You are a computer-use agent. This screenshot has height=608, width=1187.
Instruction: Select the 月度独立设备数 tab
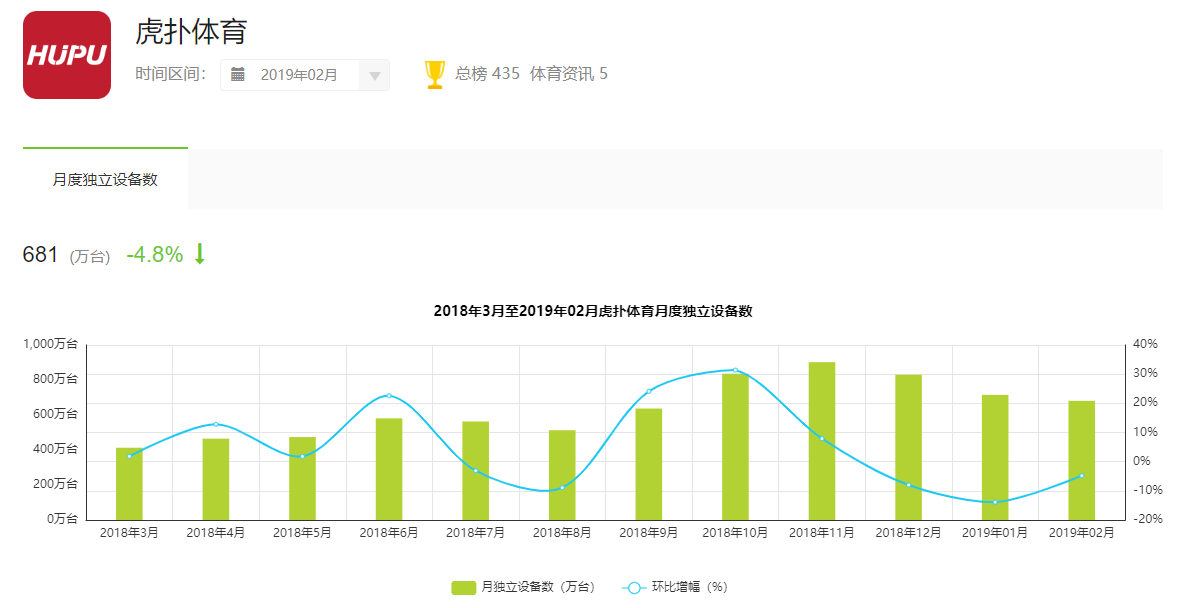click(105, 179)
